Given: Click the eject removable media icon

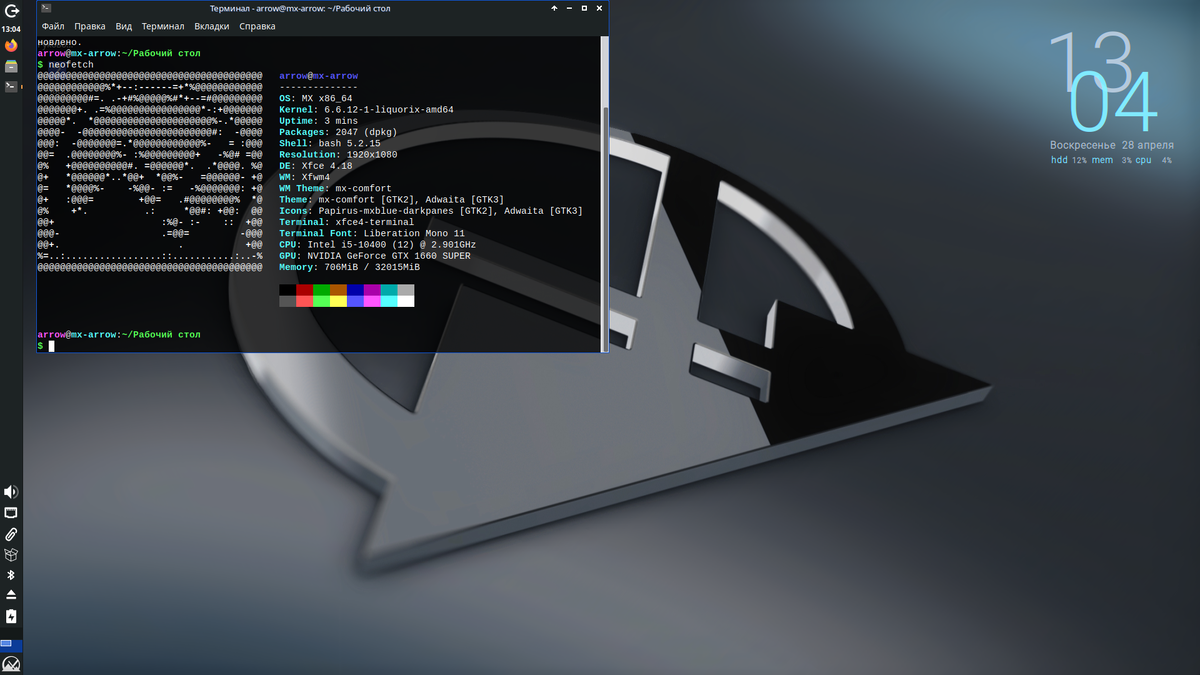Looking at the screenshot, I should (x=11, y=592).
